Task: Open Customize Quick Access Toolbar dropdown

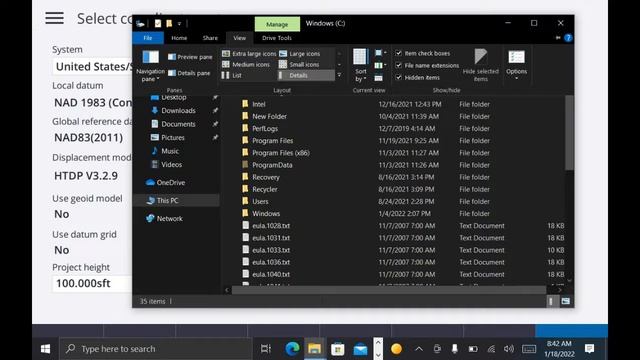Action: coord(179,24)
